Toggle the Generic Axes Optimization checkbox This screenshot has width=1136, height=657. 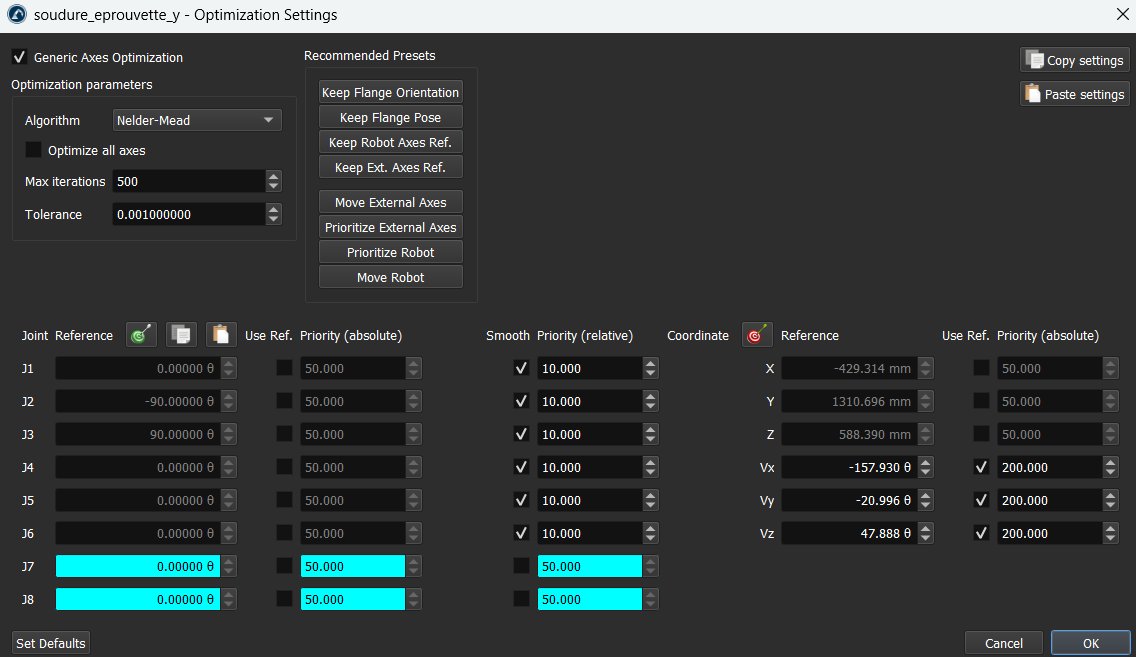tap(19, 58)
